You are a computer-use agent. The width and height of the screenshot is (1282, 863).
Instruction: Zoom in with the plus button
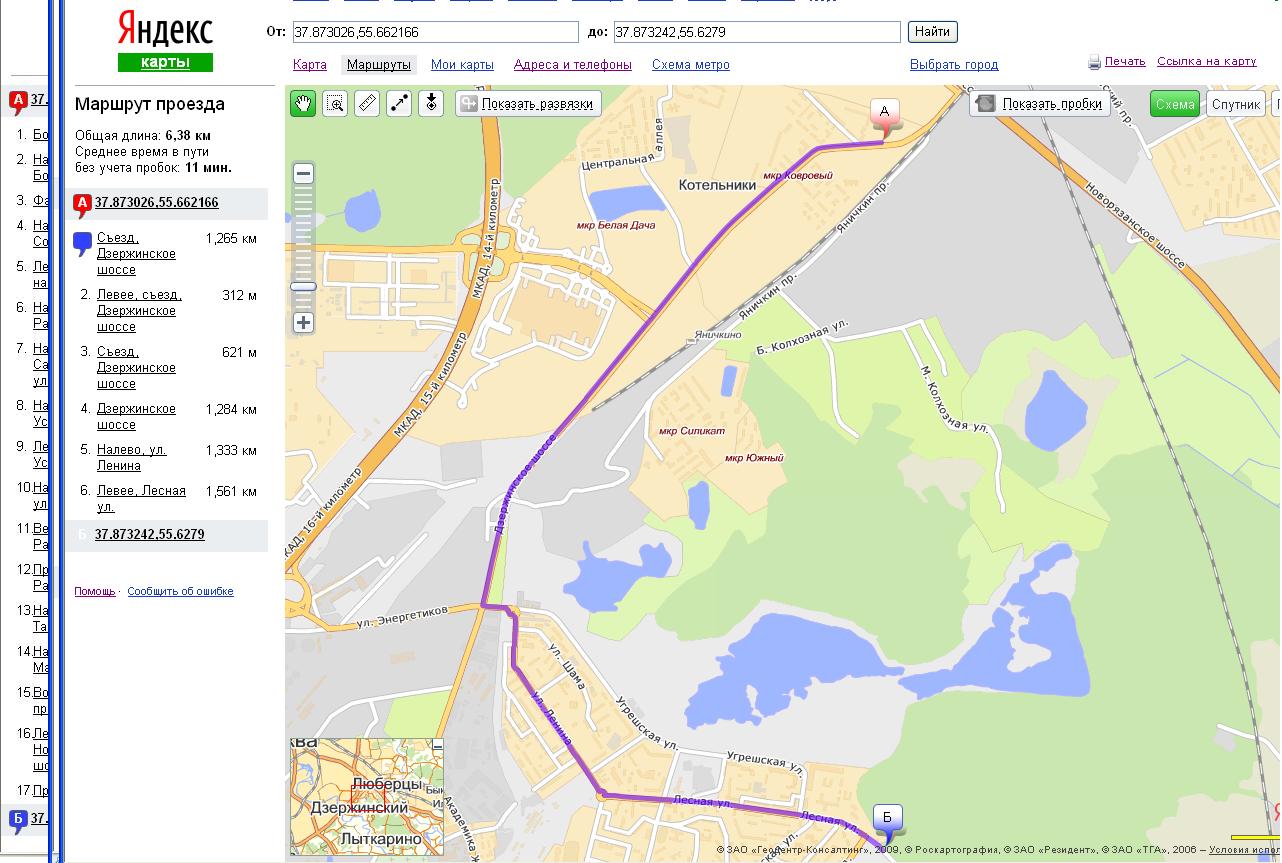coord(304,323)
